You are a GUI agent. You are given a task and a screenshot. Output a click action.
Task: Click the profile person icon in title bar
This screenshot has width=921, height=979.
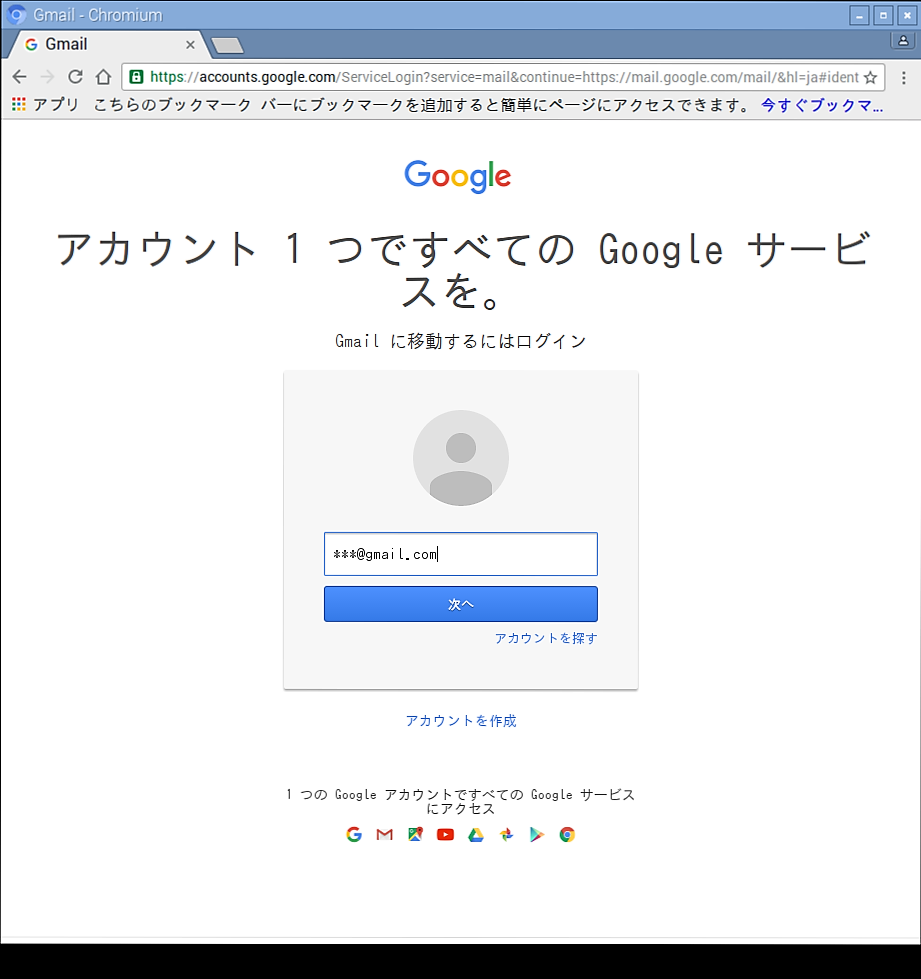coord(903,41)
